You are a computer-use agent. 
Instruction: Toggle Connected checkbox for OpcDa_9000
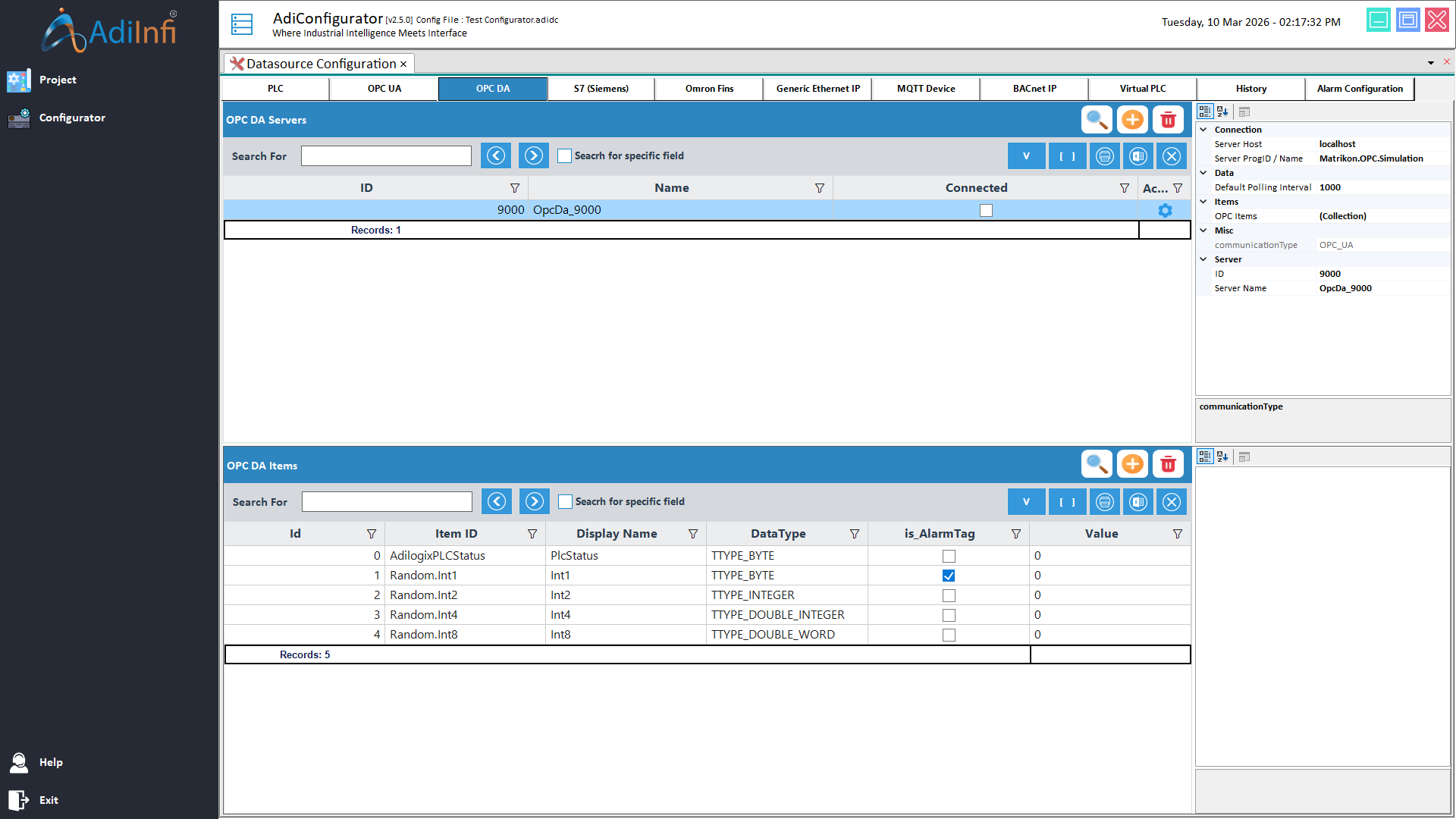click(x=986, y=210)
